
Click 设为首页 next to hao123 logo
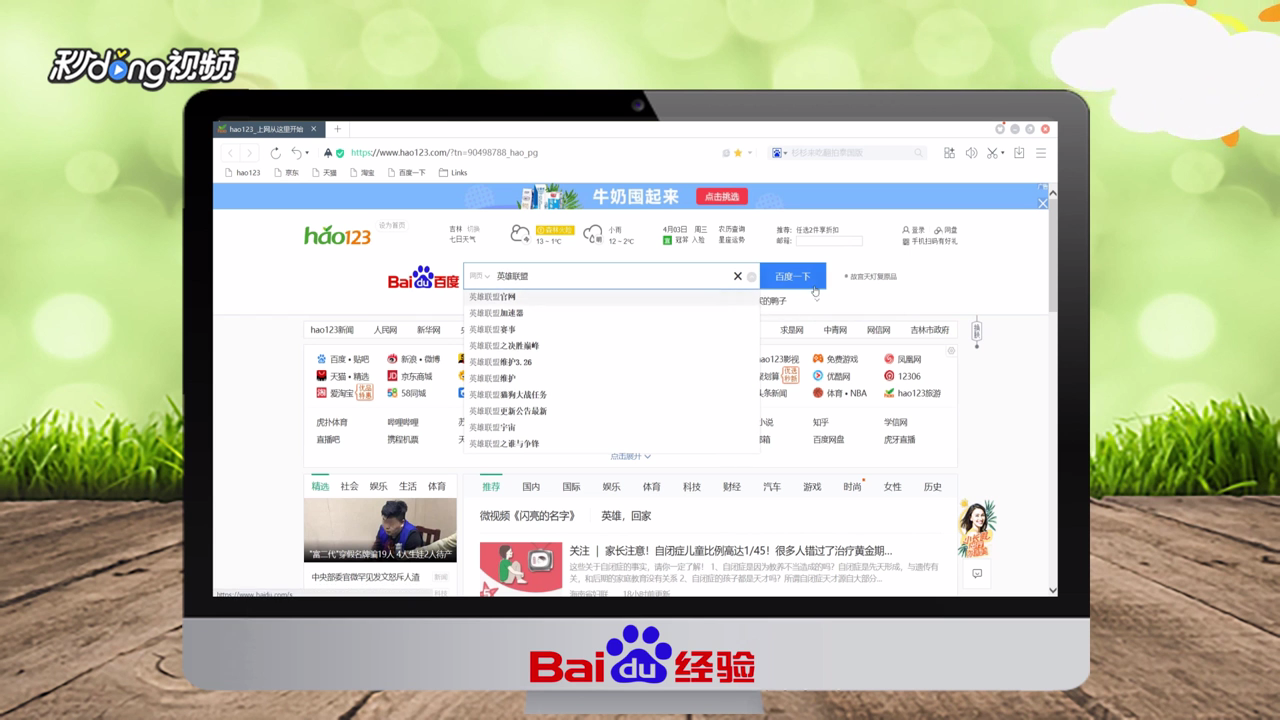(392, 226)
